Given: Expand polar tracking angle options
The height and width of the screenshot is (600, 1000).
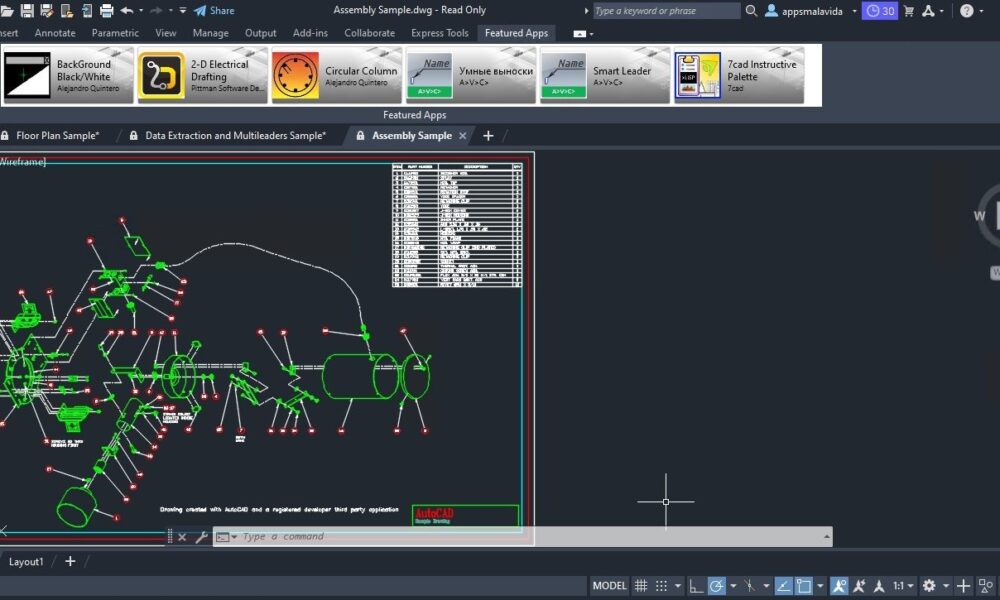Looking at the screenshot, I should coord(733,585).
